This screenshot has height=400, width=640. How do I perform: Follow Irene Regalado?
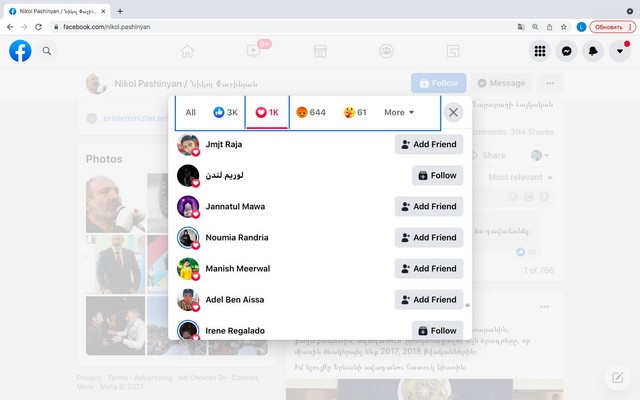point(437,331)
